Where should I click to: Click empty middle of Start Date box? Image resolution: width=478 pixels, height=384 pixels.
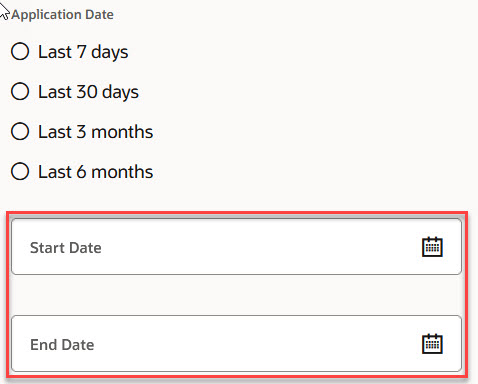coord(260,247)
